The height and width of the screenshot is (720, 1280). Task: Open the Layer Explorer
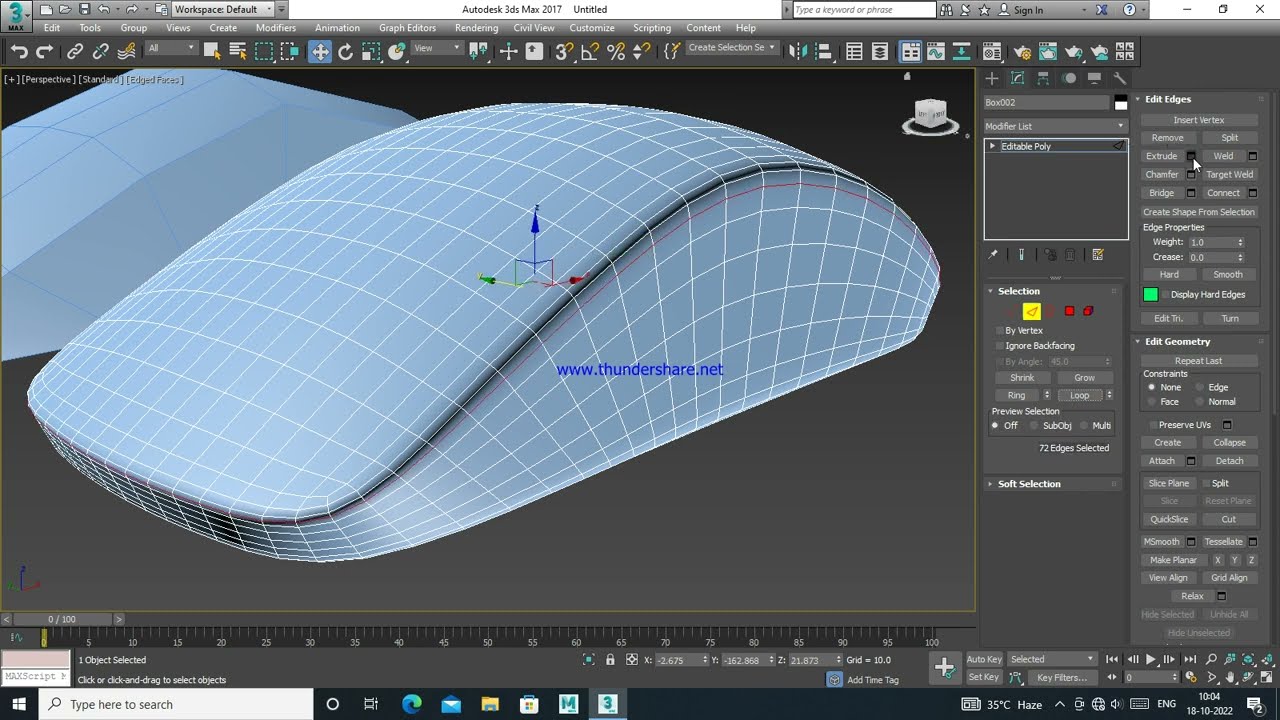click(880, 51)
